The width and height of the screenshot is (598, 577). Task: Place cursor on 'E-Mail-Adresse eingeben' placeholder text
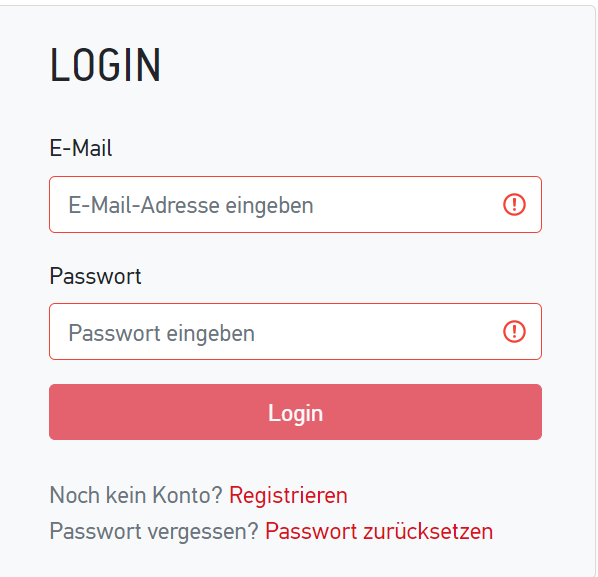pyautogui.click(x=191, y=206)
